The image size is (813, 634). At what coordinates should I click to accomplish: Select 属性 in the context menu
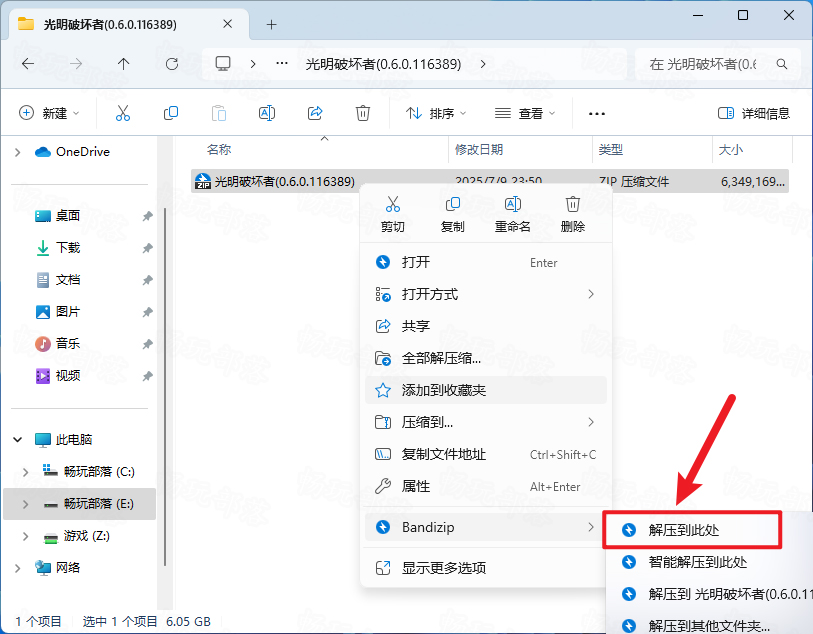(486, 486)
